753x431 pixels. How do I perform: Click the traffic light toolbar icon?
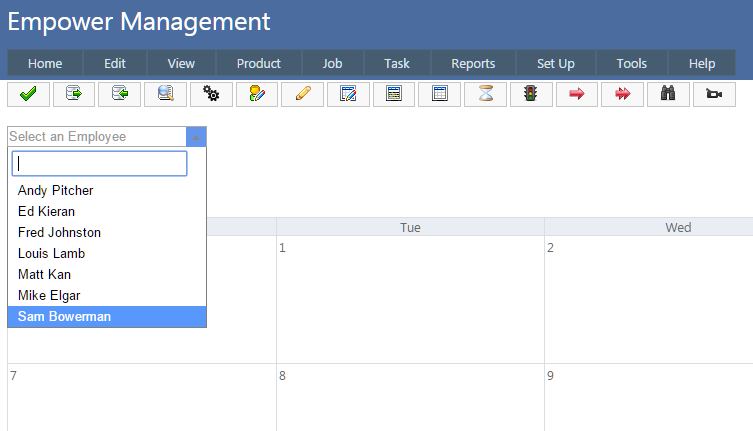click(531, 94)
